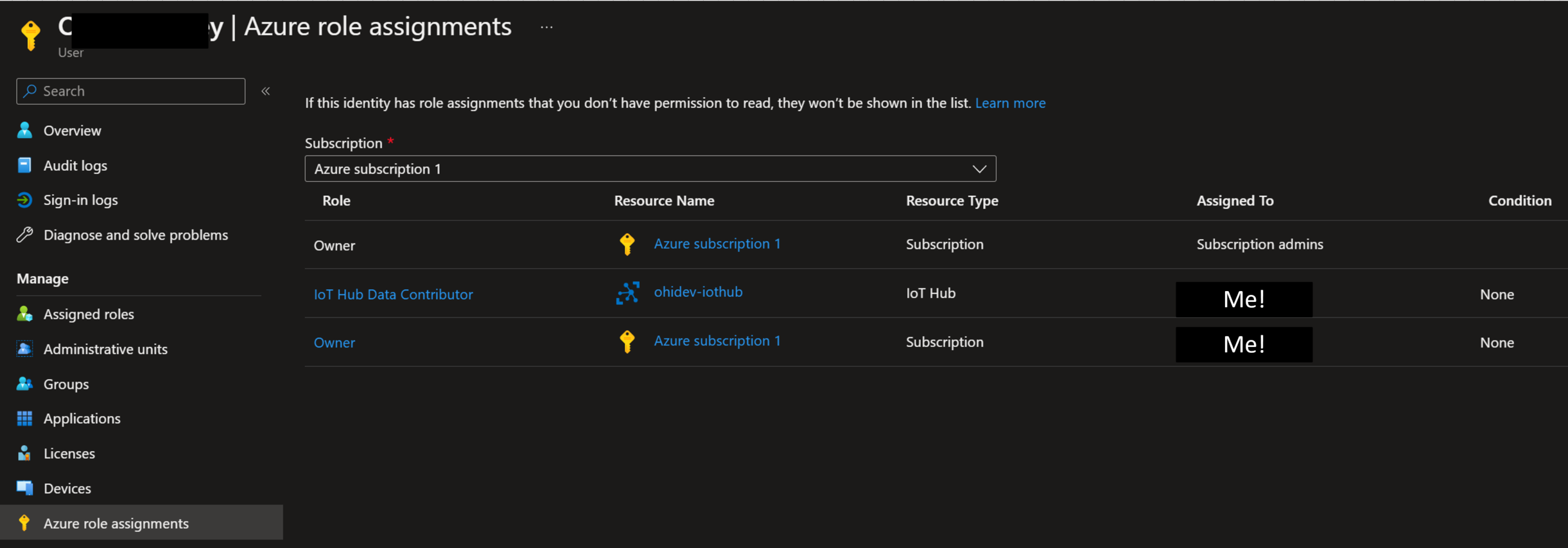Click the Licenses icon

[x=24, y=454]
